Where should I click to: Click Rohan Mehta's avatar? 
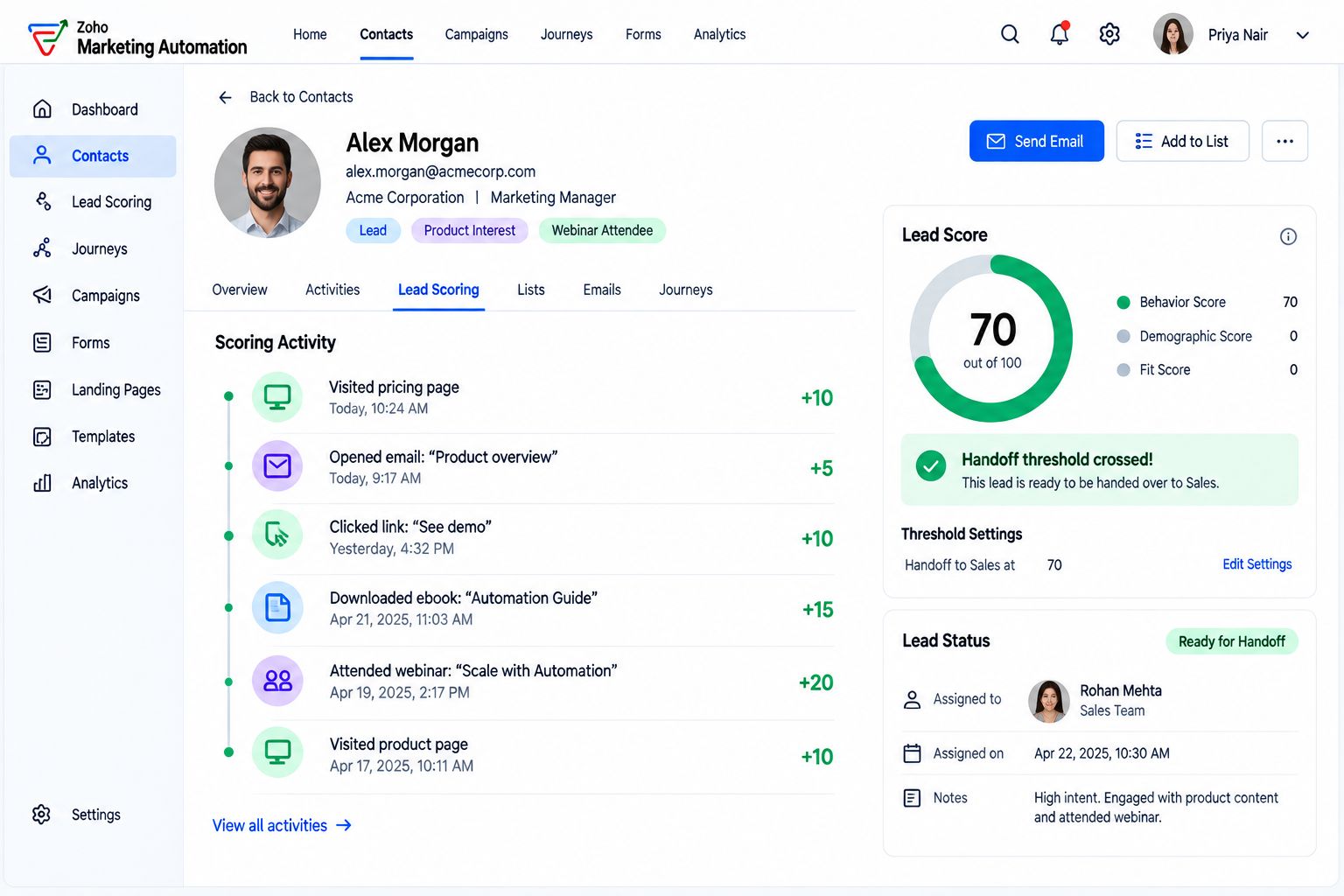(1048, 701)
